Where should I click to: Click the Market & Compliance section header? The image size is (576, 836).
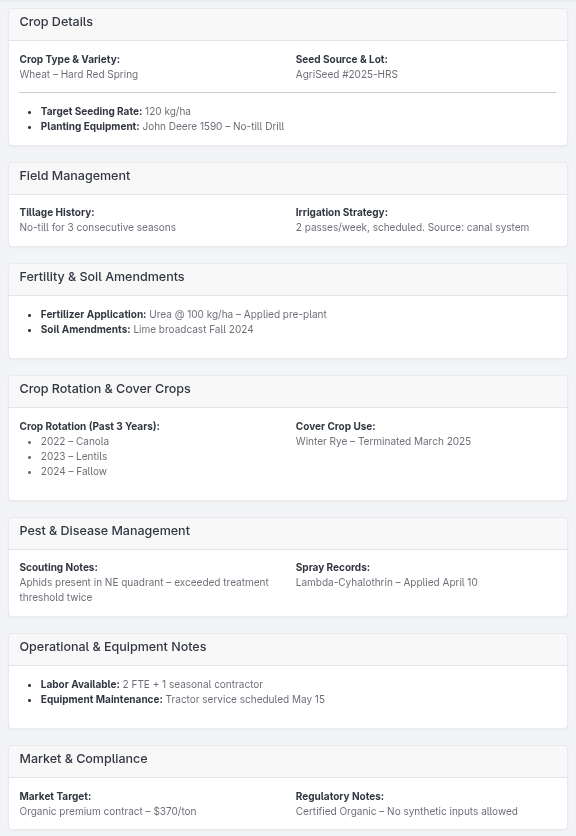click(83, 759)
